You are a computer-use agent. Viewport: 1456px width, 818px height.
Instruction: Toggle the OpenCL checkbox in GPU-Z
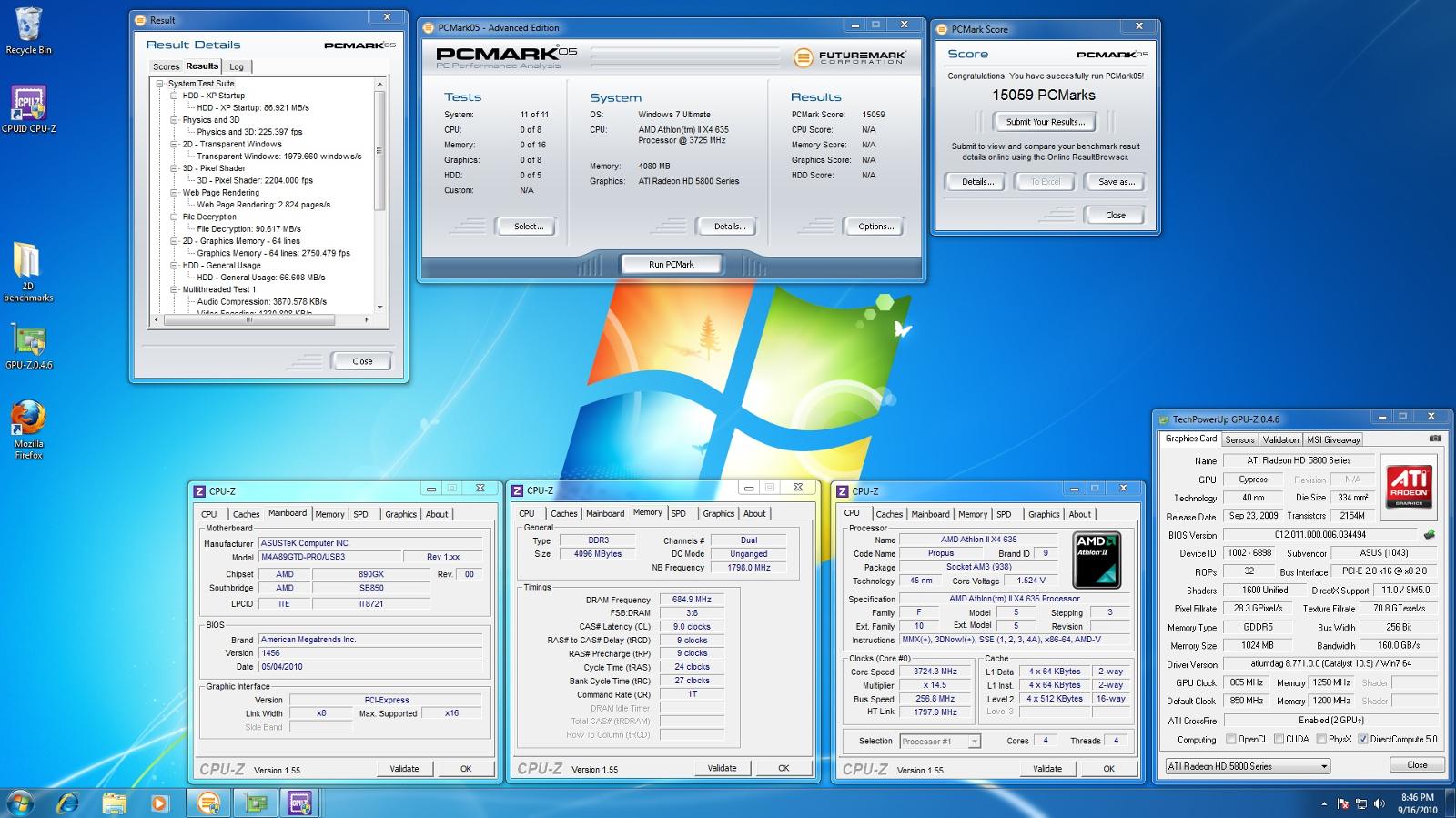point(1230,739)
